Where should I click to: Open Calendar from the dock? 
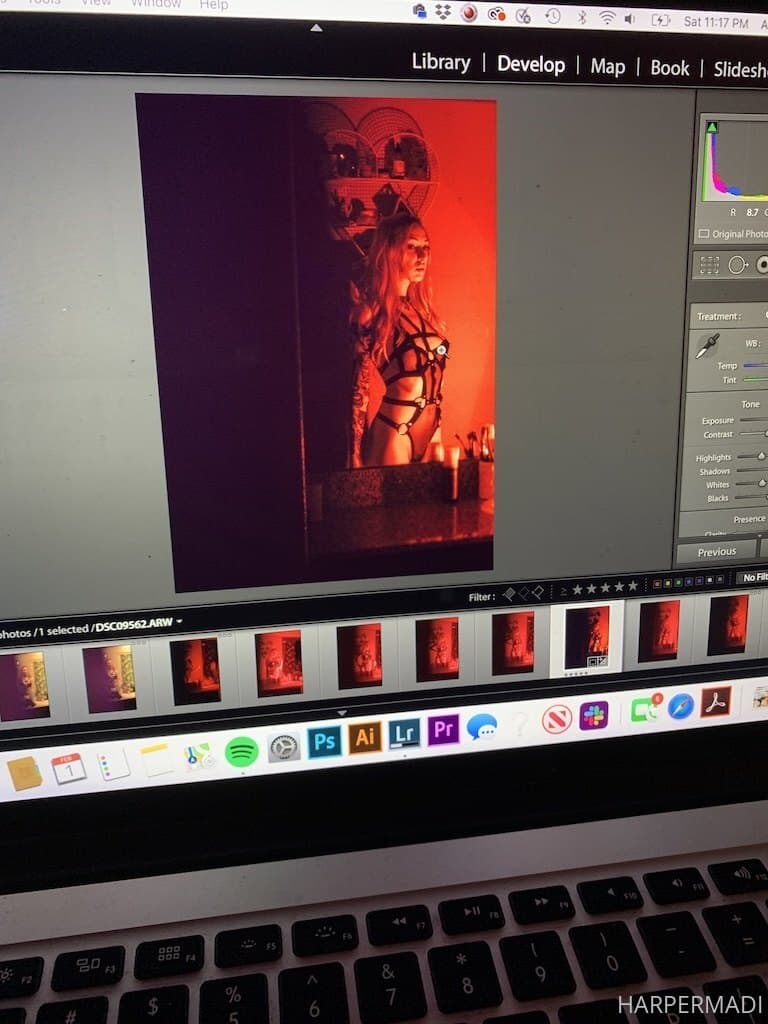coord(69,769)
